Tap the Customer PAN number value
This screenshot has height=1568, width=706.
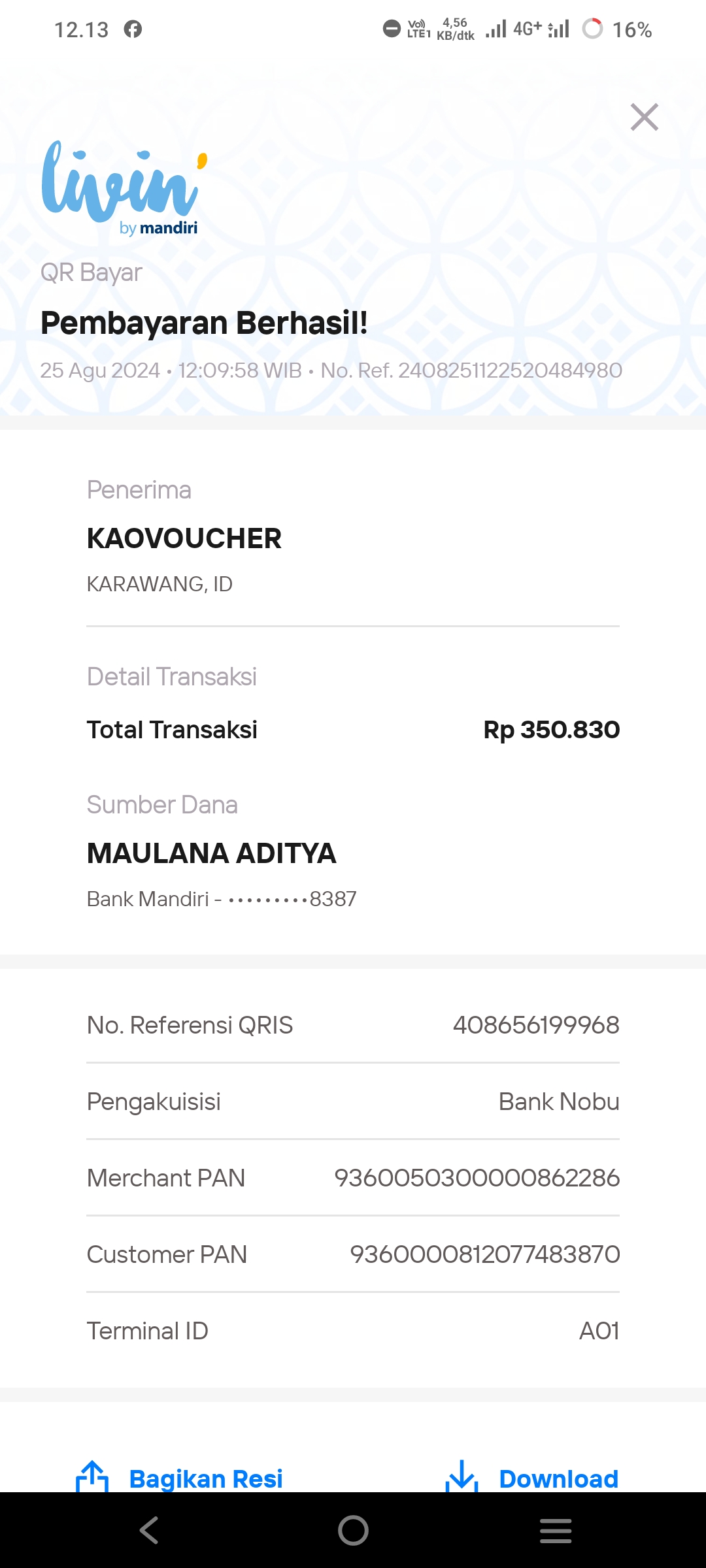[x=484, y=1254]
